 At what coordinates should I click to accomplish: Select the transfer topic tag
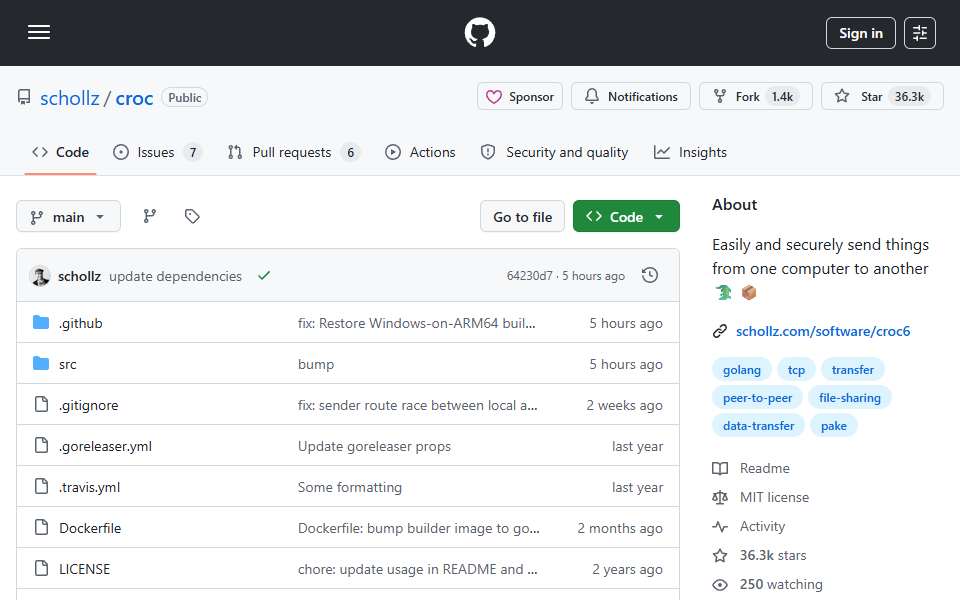click(x=852, y=370)
